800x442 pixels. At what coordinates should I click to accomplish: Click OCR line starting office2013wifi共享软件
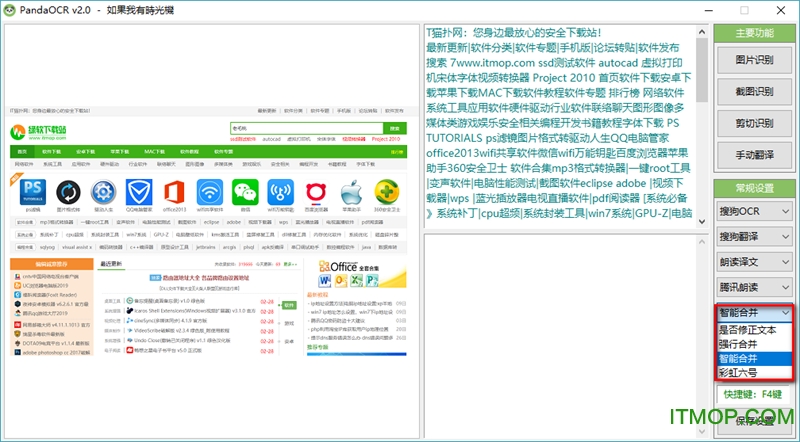[557, 153]
